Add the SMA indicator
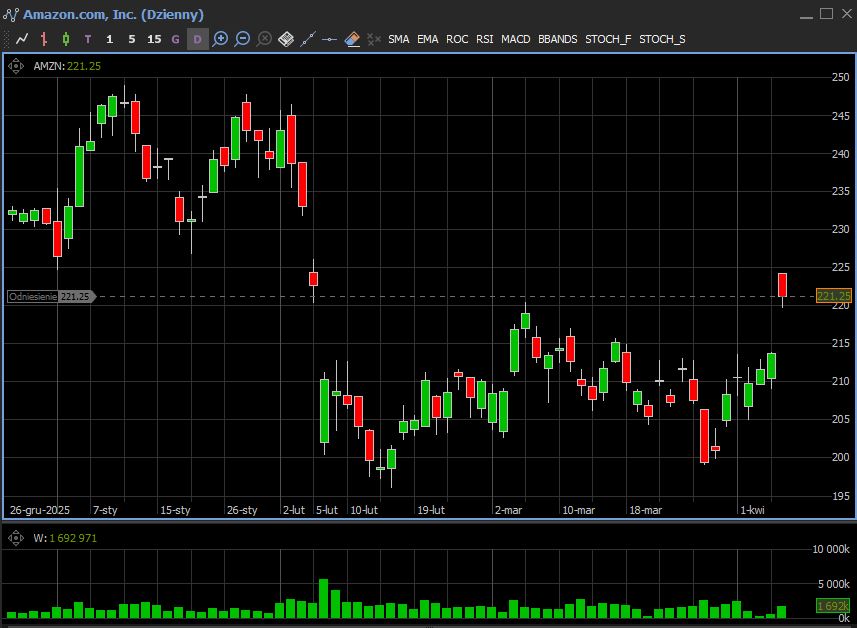 [399, 39]
